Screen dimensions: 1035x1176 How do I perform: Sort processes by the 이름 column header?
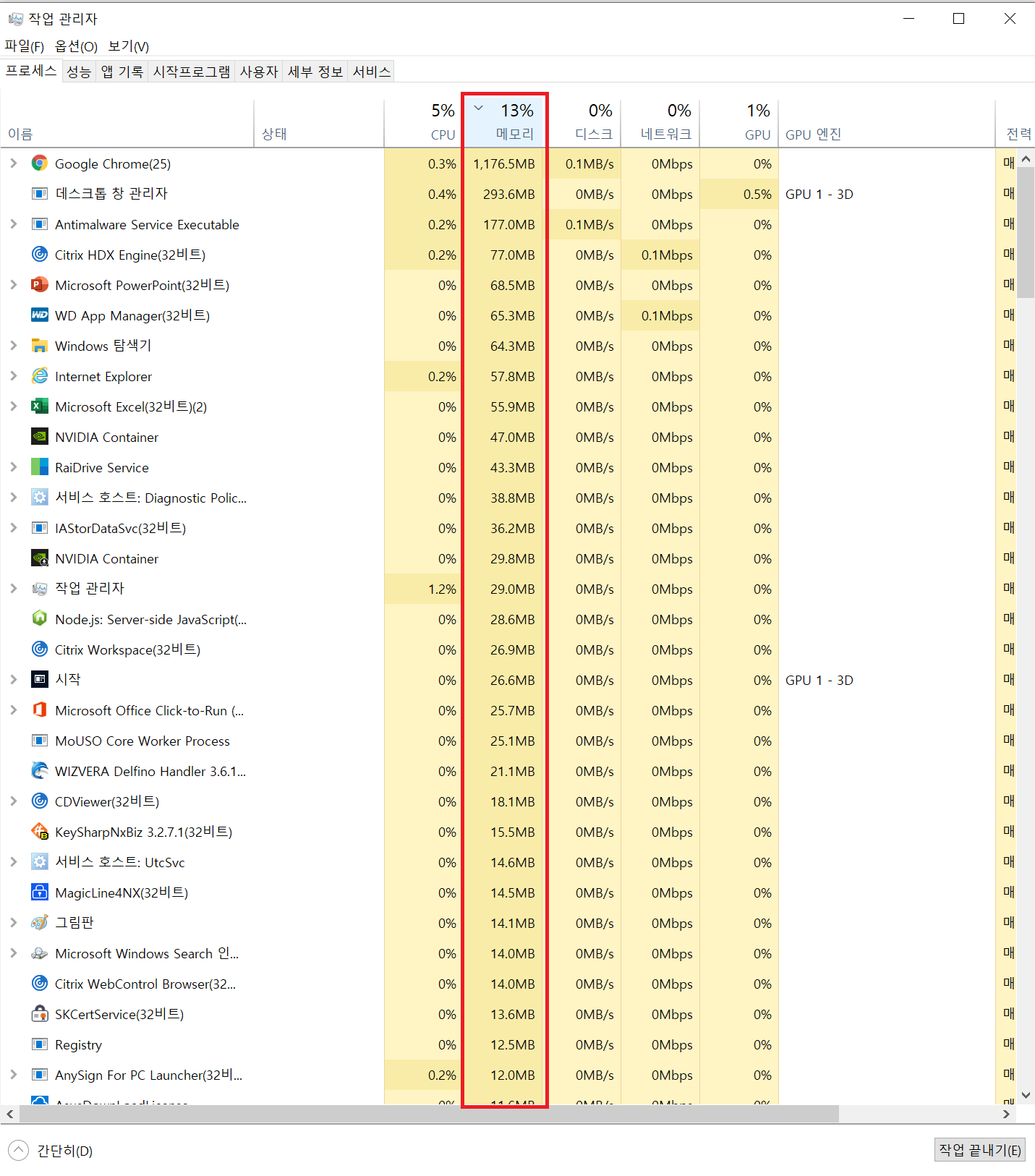tap(127, 123)
